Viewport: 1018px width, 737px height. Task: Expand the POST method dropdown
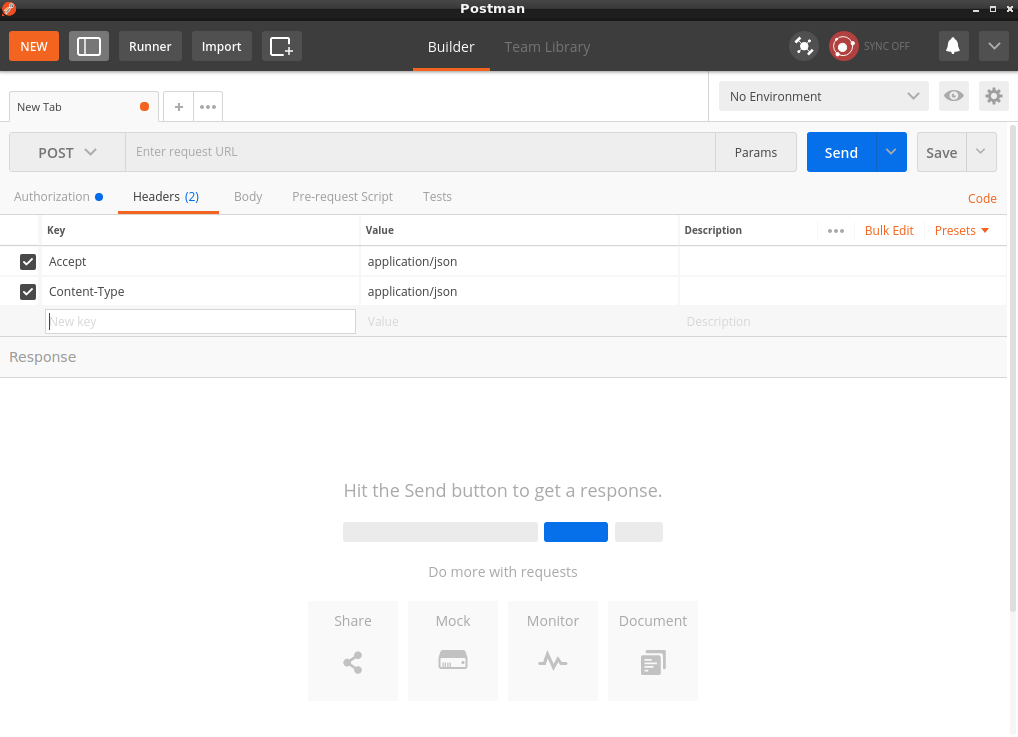(67, 152)
